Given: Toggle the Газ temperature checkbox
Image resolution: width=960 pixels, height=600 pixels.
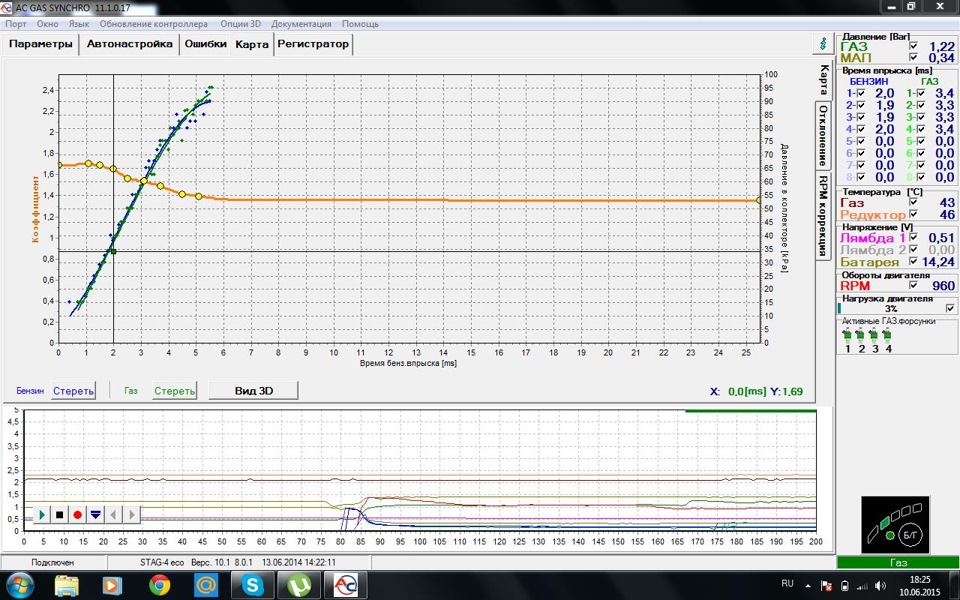Looking at the screenshot, I should coord(913,202).
